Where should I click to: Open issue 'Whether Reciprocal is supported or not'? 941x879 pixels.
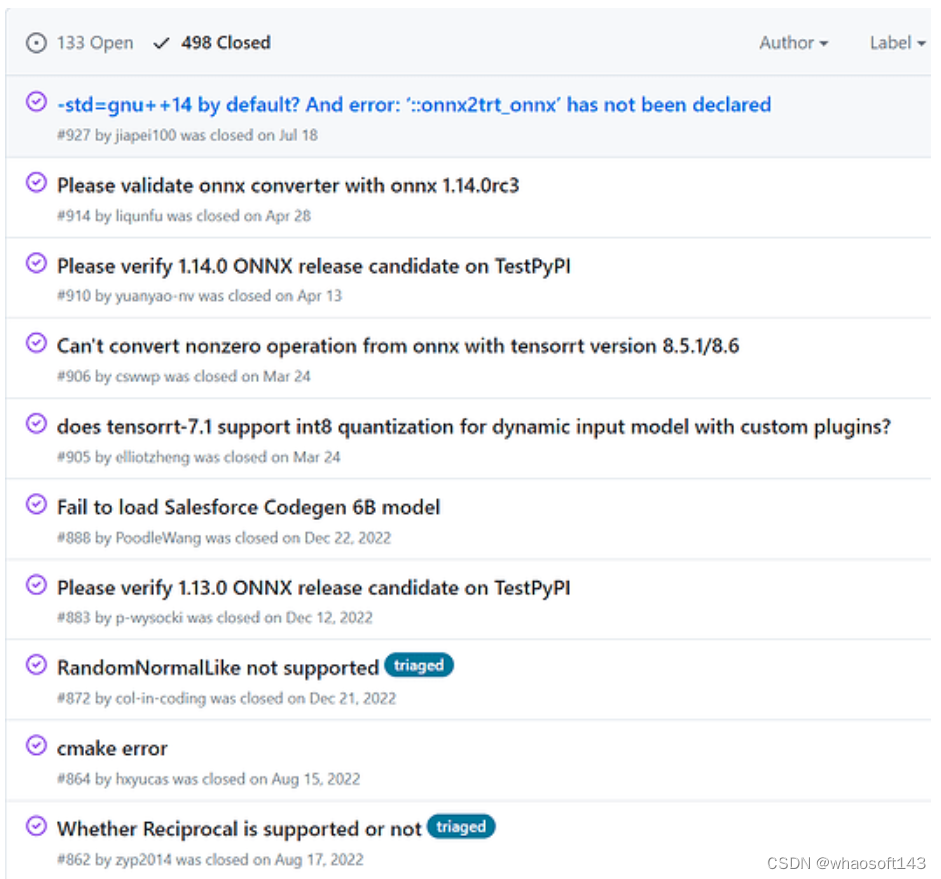coord(239,829)
